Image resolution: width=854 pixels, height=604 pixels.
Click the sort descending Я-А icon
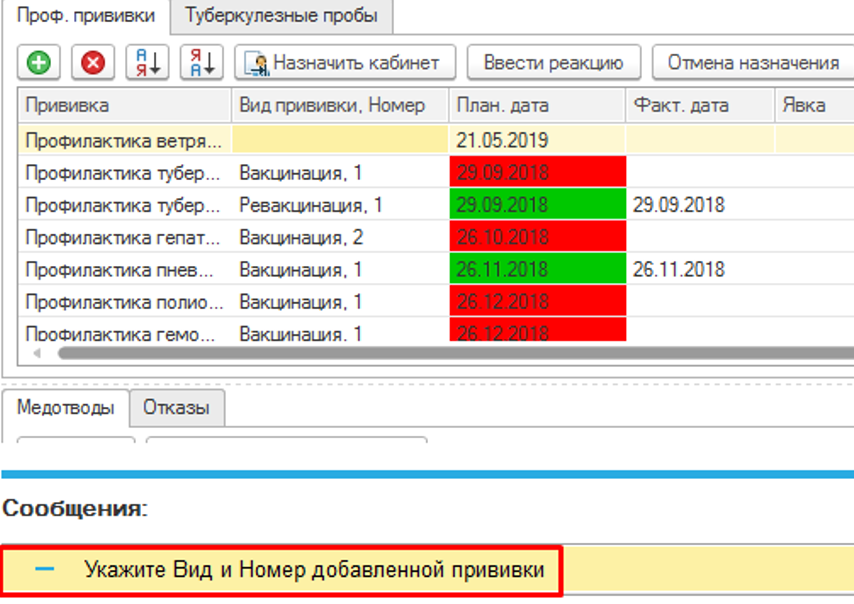point(201,63)
